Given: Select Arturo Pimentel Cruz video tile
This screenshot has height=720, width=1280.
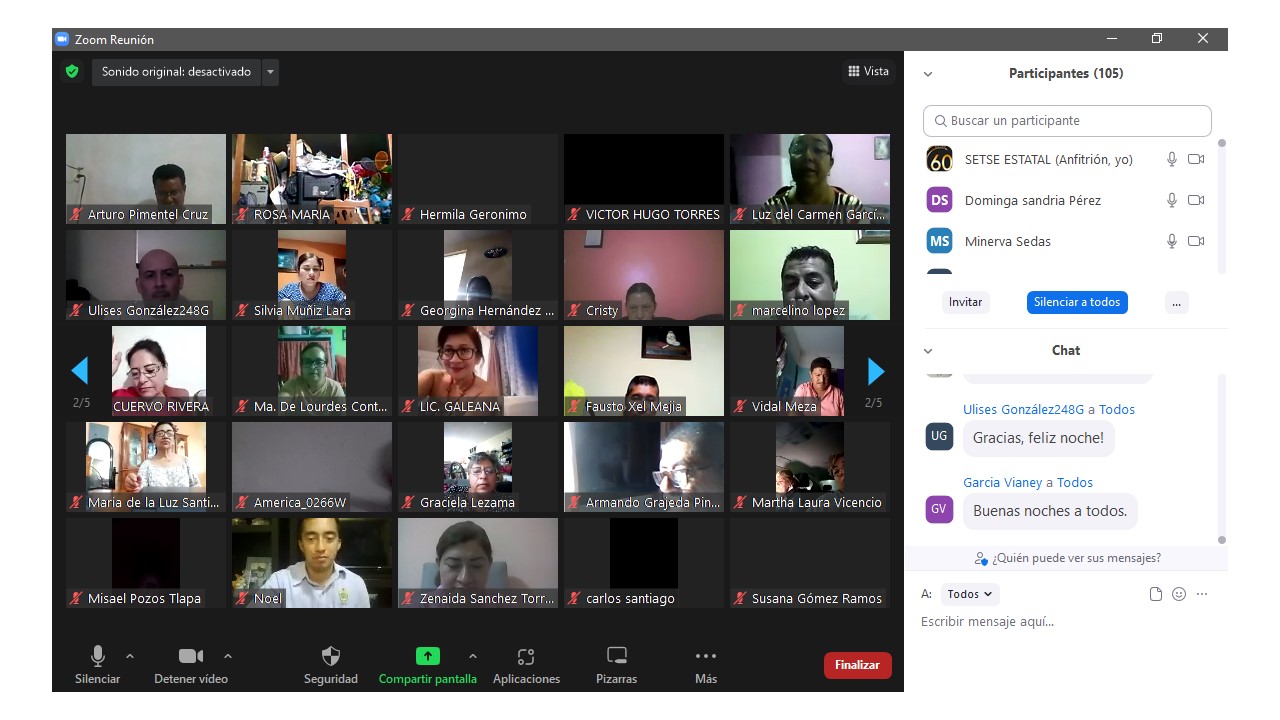Looking at the screenshot, I should tap(146, 179).
